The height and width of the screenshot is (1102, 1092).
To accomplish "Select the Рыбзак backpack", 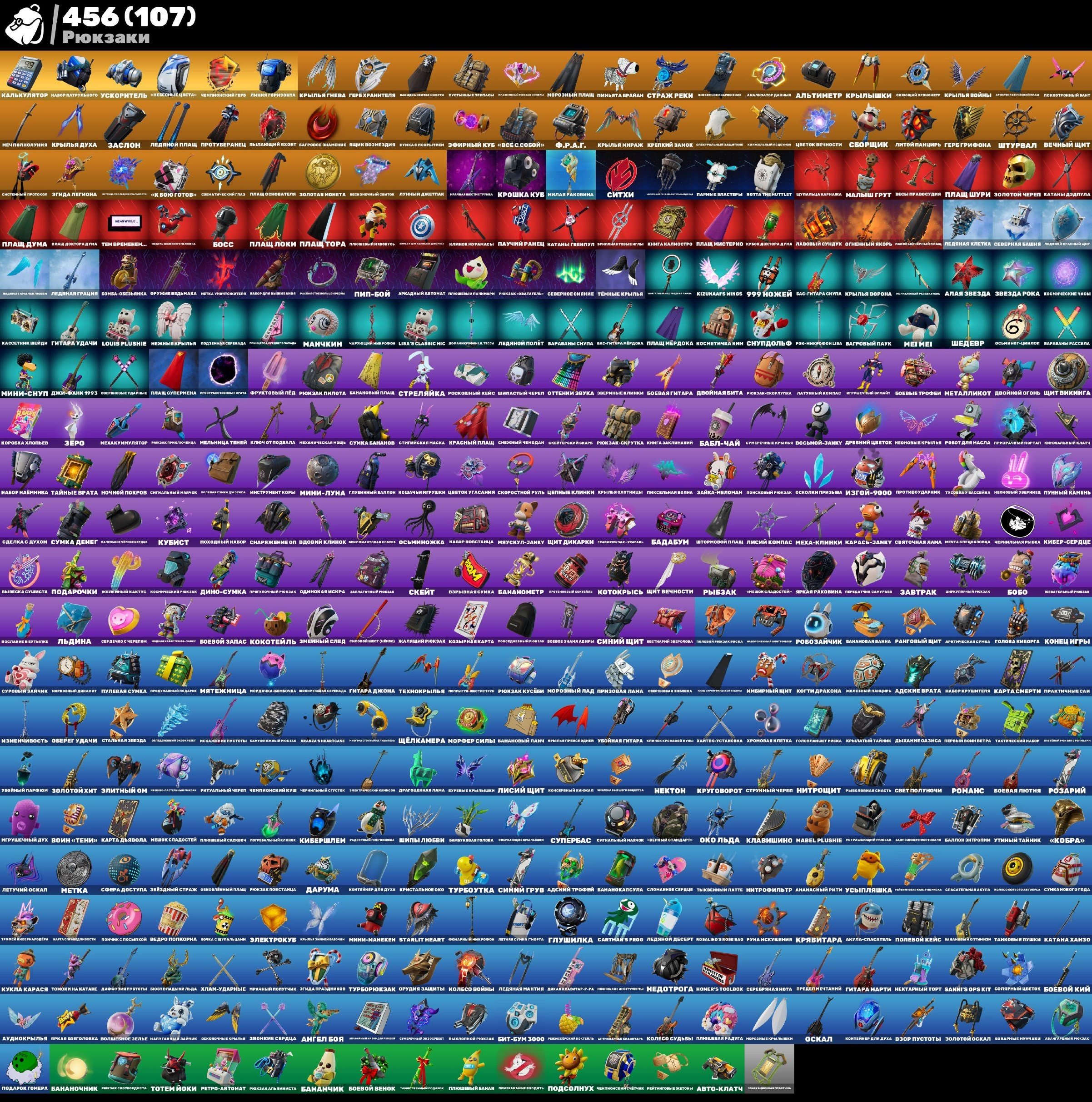I will click(x=719, y=572).
